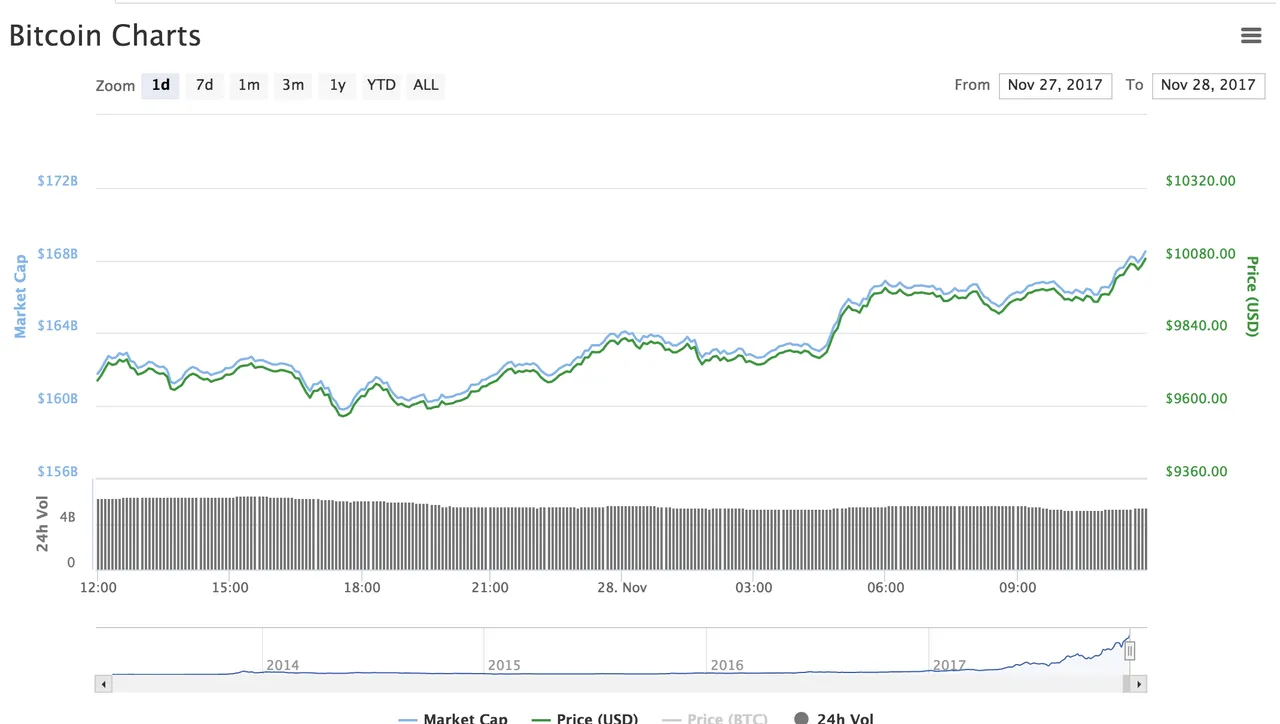Viewport: 1280px width, 724px height.
Task: Click the Market Cap vertical axis title
Action: pyautogui.click(x=20, y=296)
